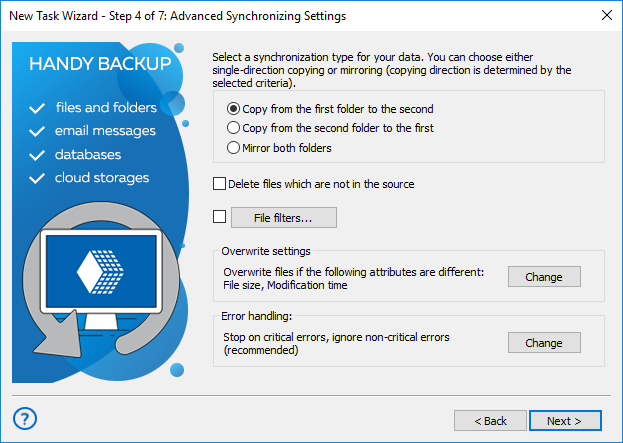Image resolution: width=623 pixels, height=443 pixels.
Task: Proceed with the Next button
Action: tap(566, 421)
